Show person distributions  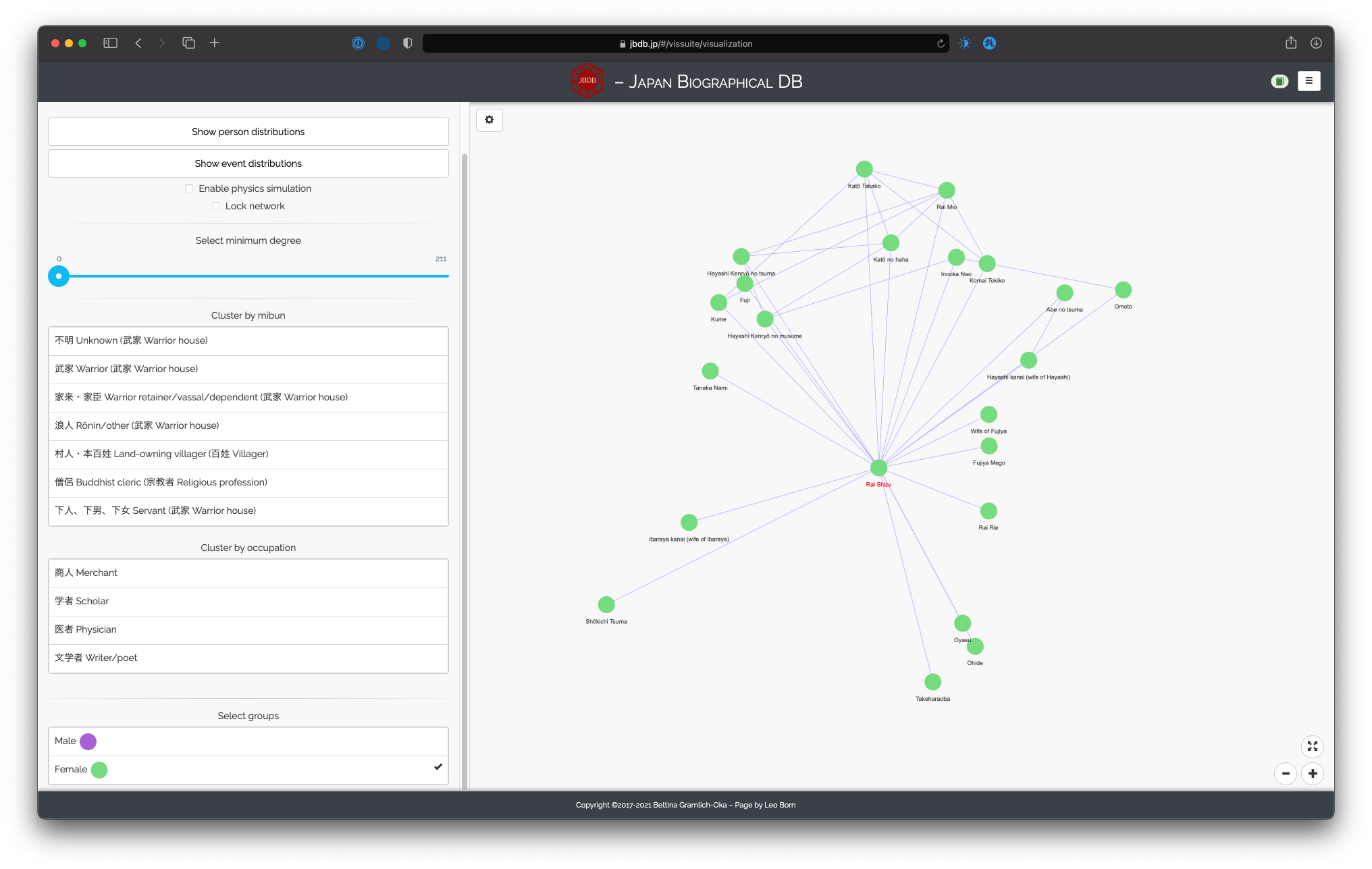(x=248, y=132)
